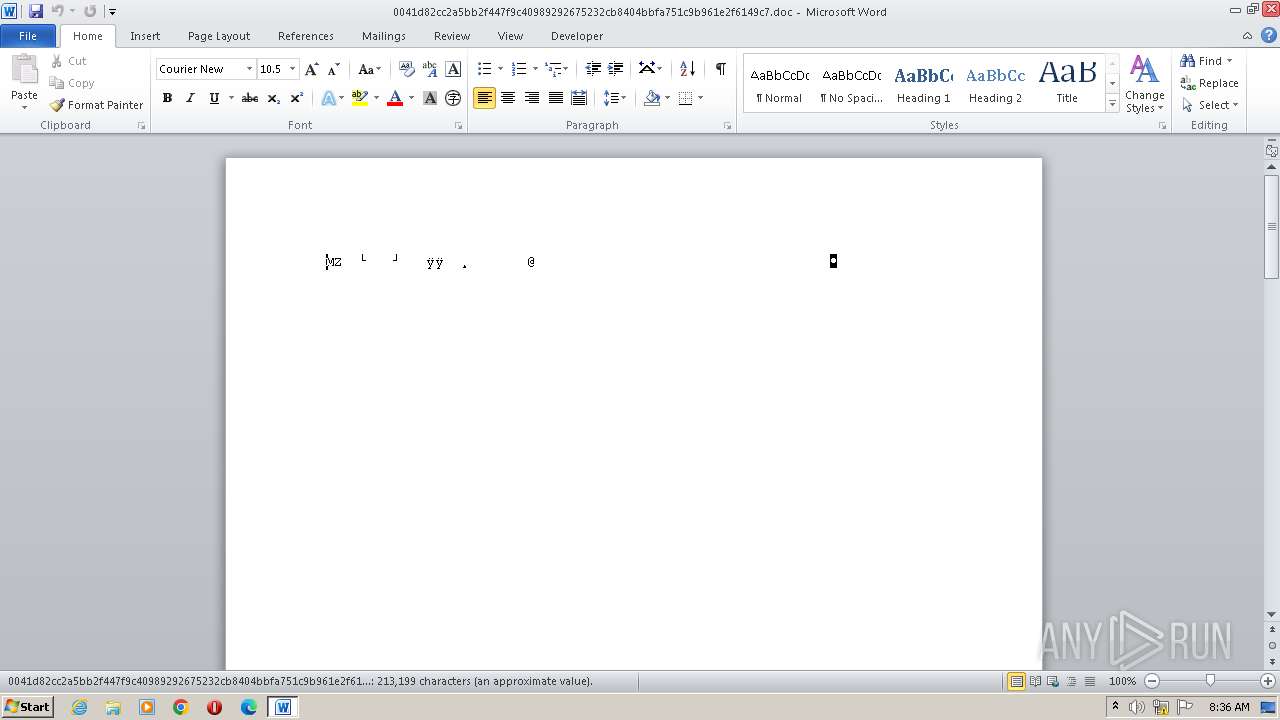This screenshot has height=720, width=1280.
Task: Open the Change Styles menu
Action: tap(1144, 84)
